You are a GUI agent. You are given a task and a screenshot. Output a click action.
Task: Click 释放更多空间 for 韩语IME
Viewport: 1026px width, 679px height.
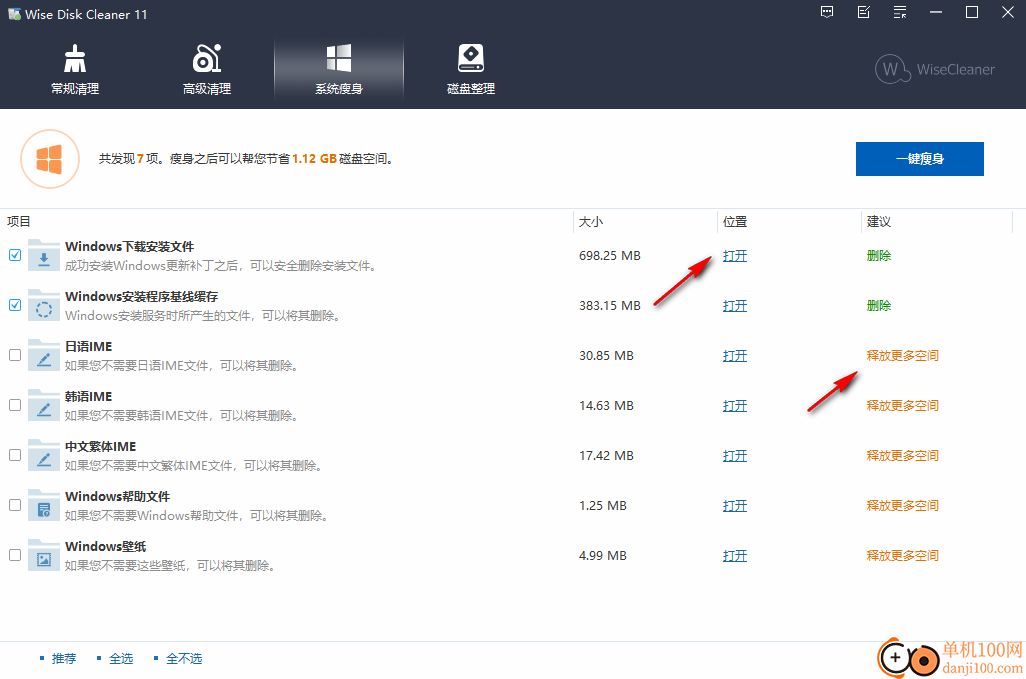tap(902, 406)
